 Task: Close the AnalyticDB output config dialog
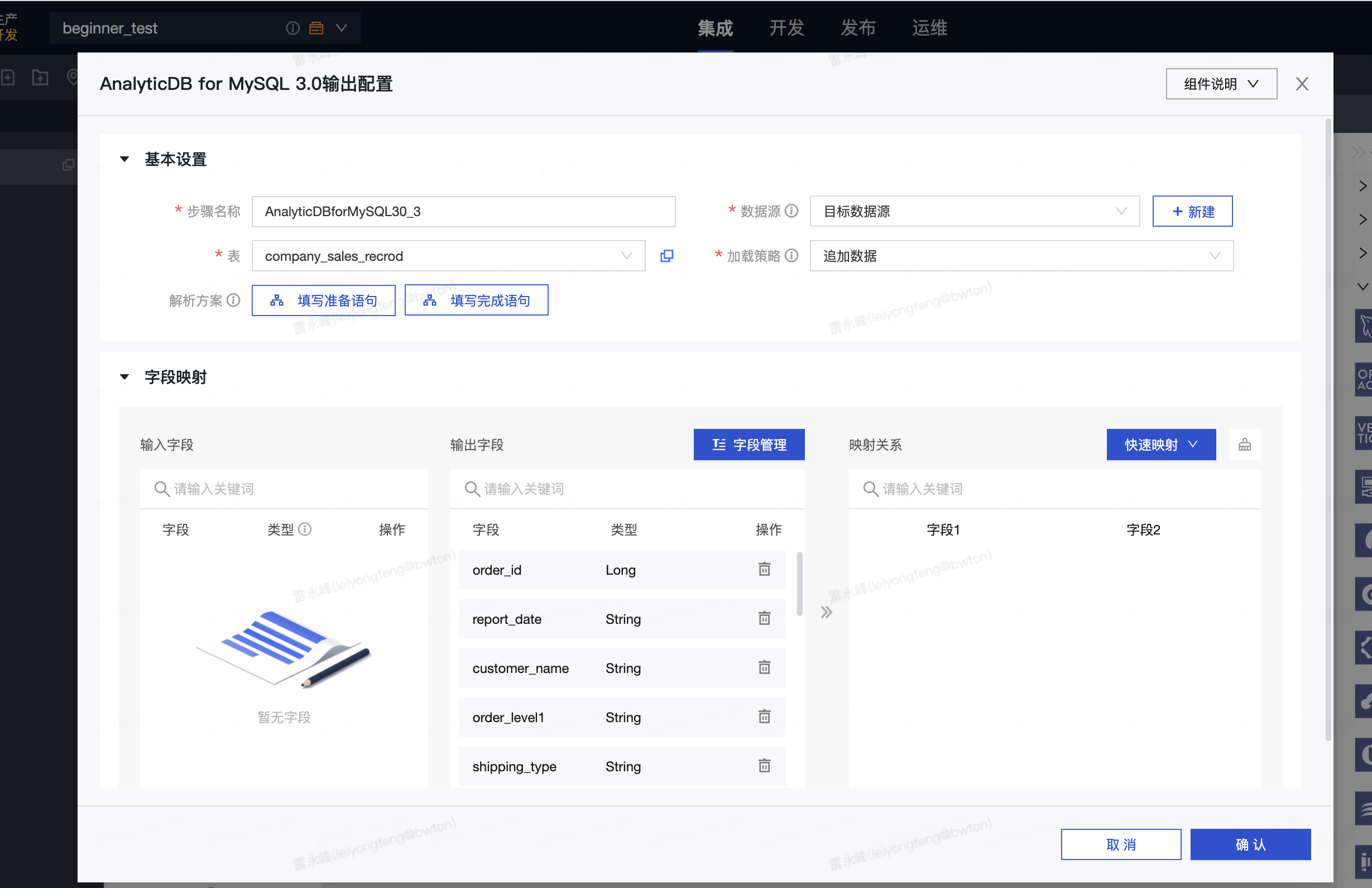click(1302, 84)
